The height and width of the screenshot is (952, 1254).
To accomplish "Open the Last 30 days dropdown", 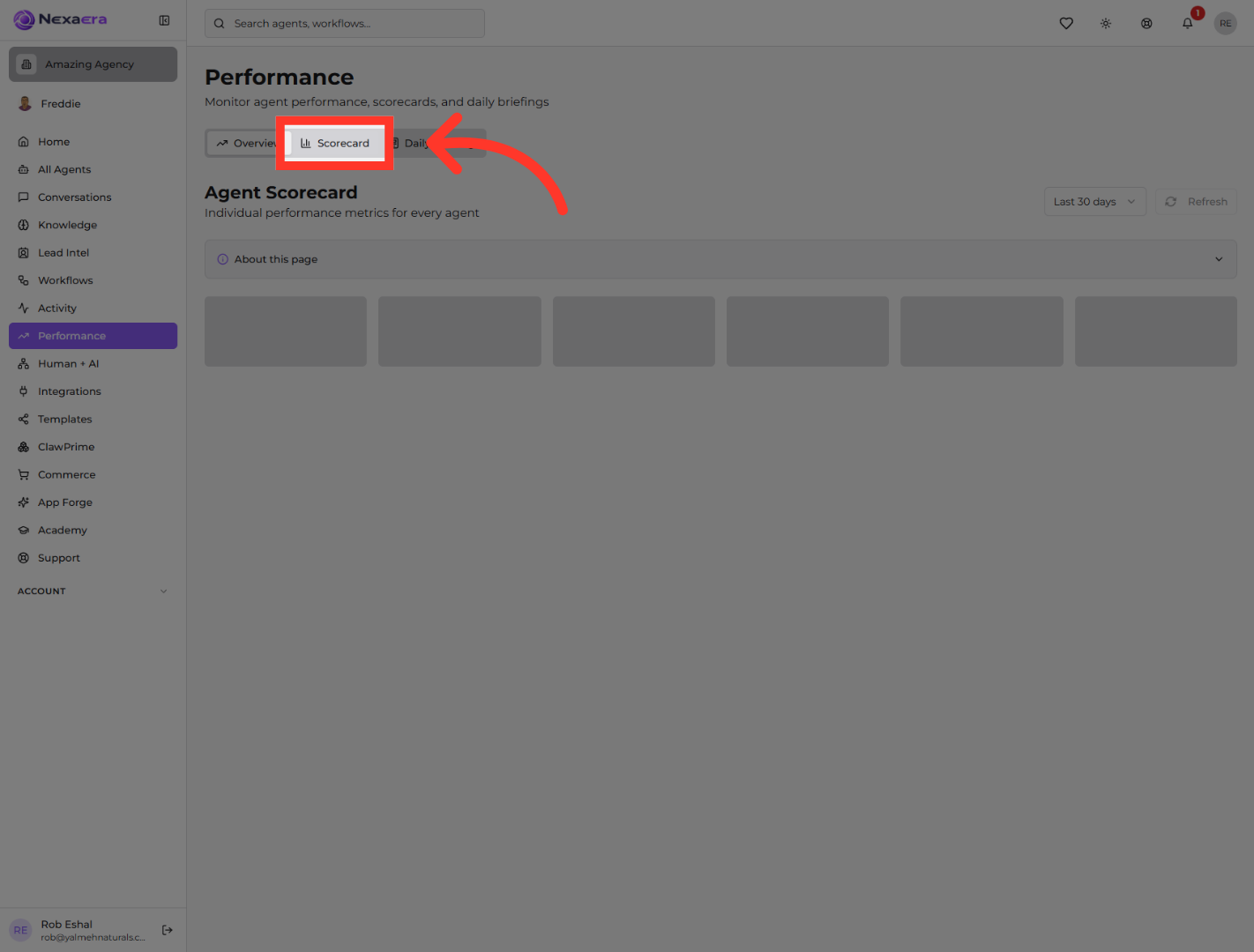I will tap(1095, 202).
